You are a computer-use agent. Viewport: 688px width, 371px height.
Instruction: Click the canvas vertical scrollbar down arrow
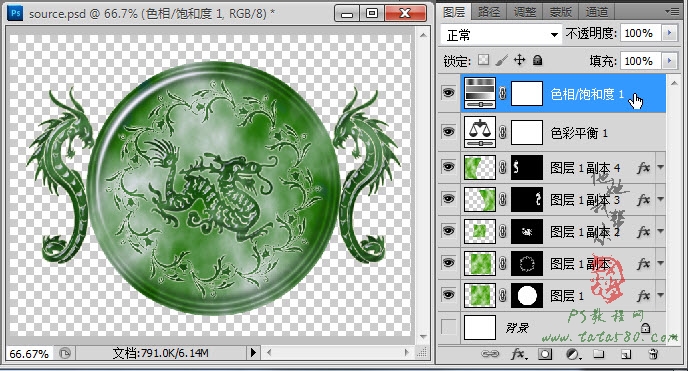tap(423, 337)
